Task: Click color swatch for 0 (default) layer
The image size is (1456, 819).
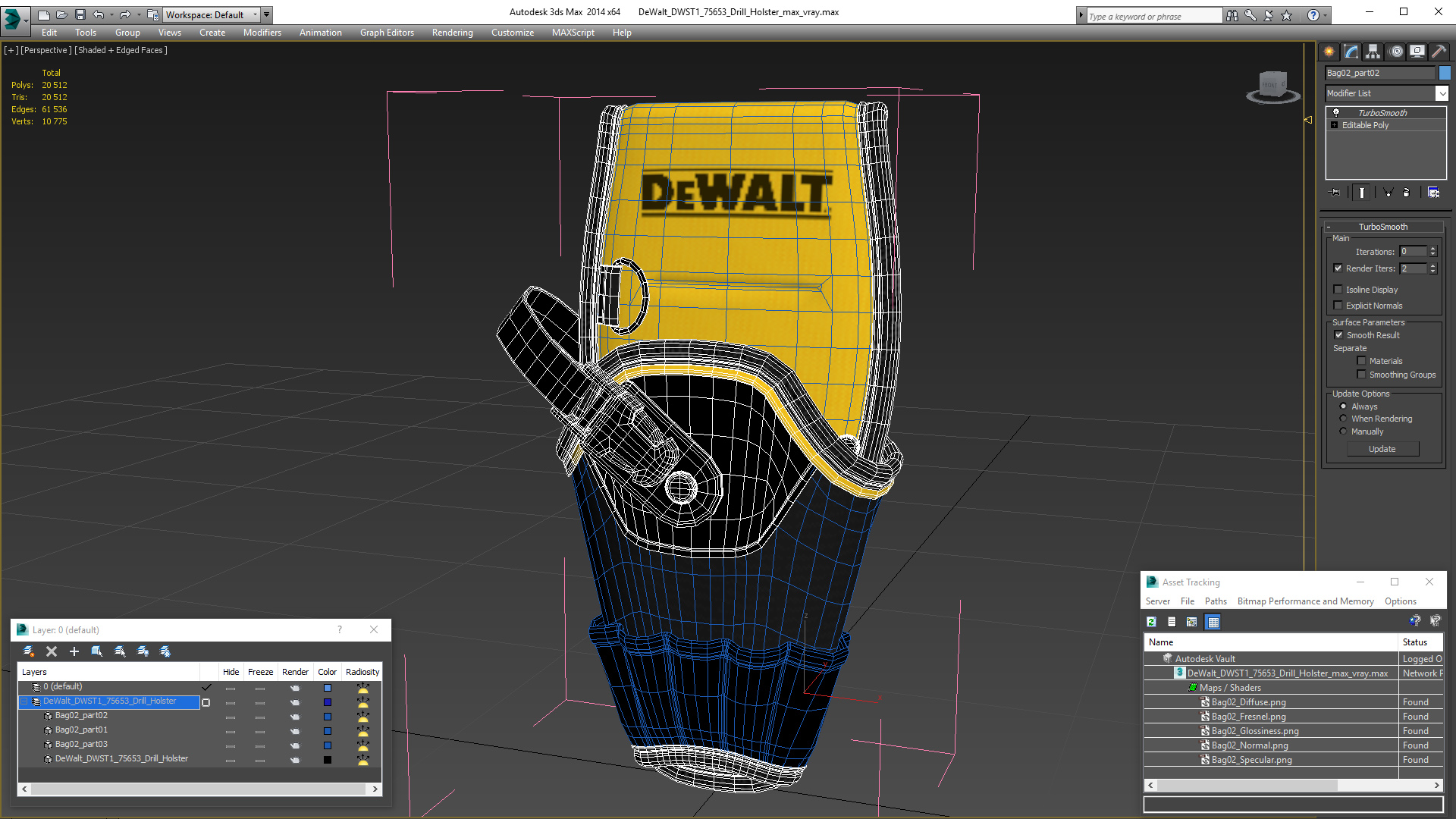Action: [328, 688]
